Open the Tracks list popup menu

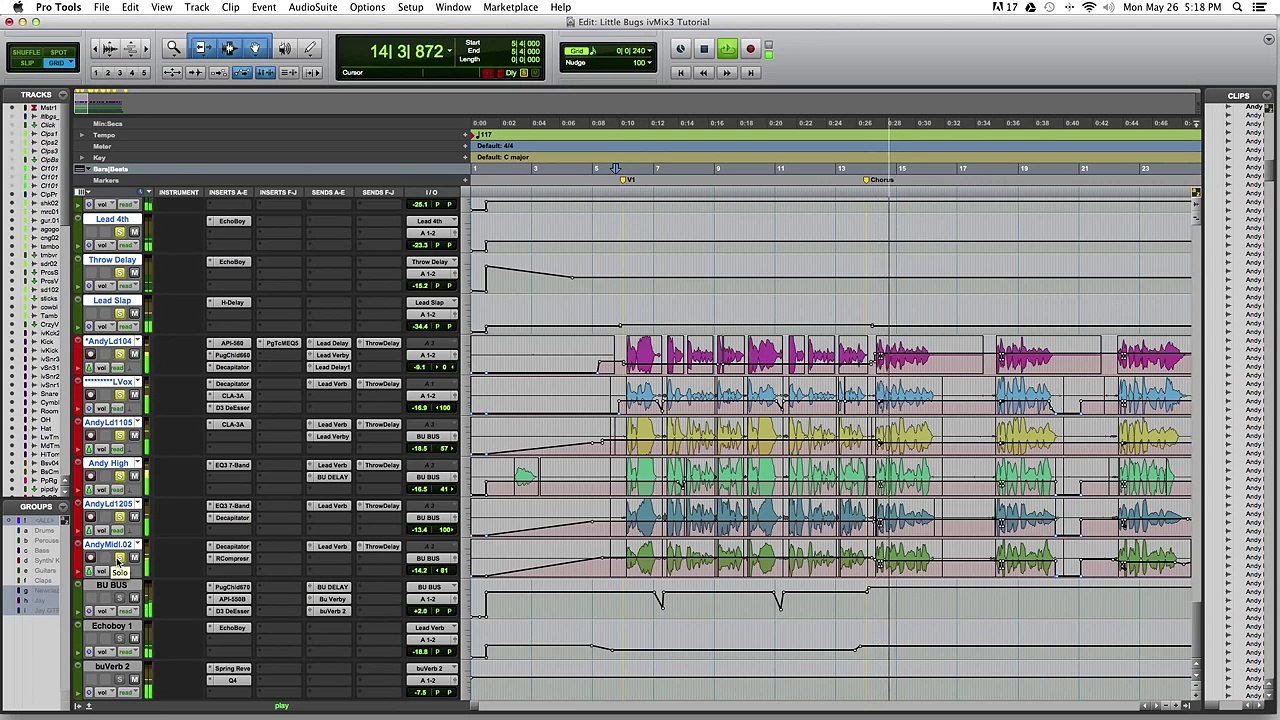click(x=63, y=95)
